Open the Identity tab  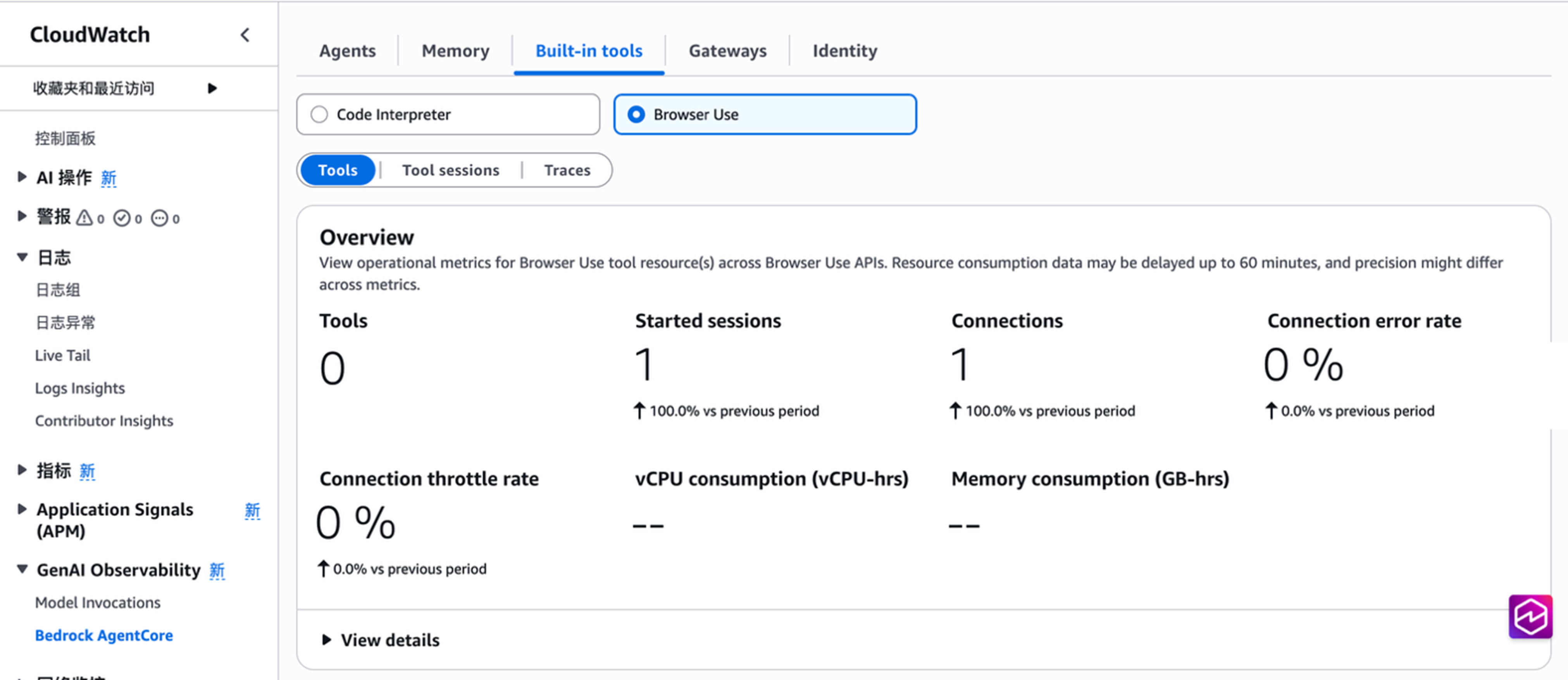coord(844,50)
